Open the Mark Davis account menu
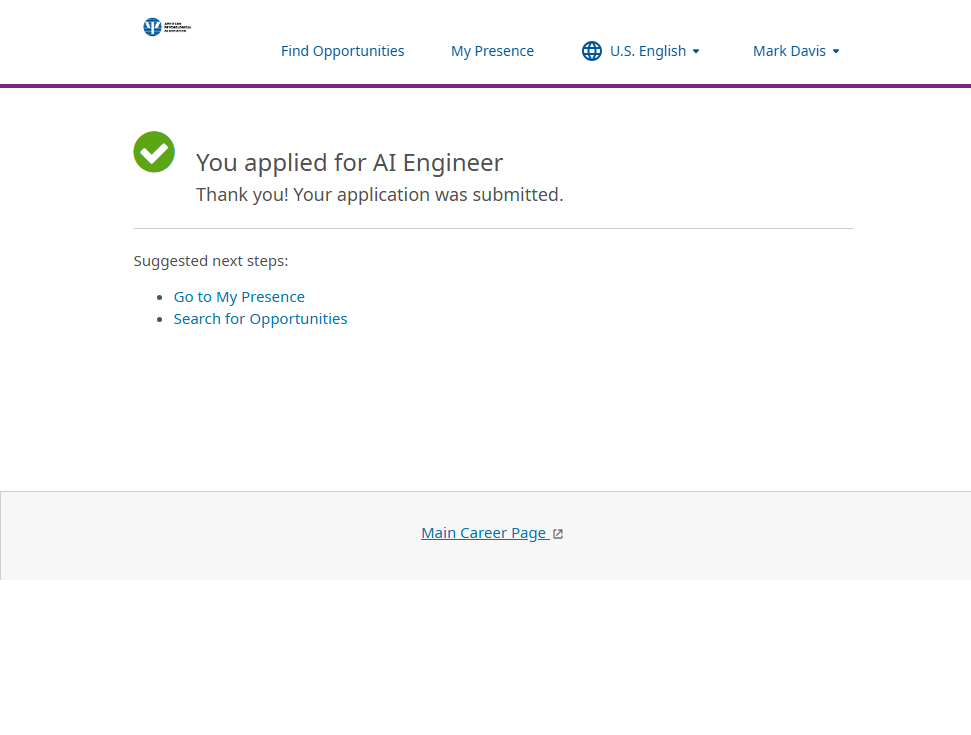 click(x=789, y=51)
